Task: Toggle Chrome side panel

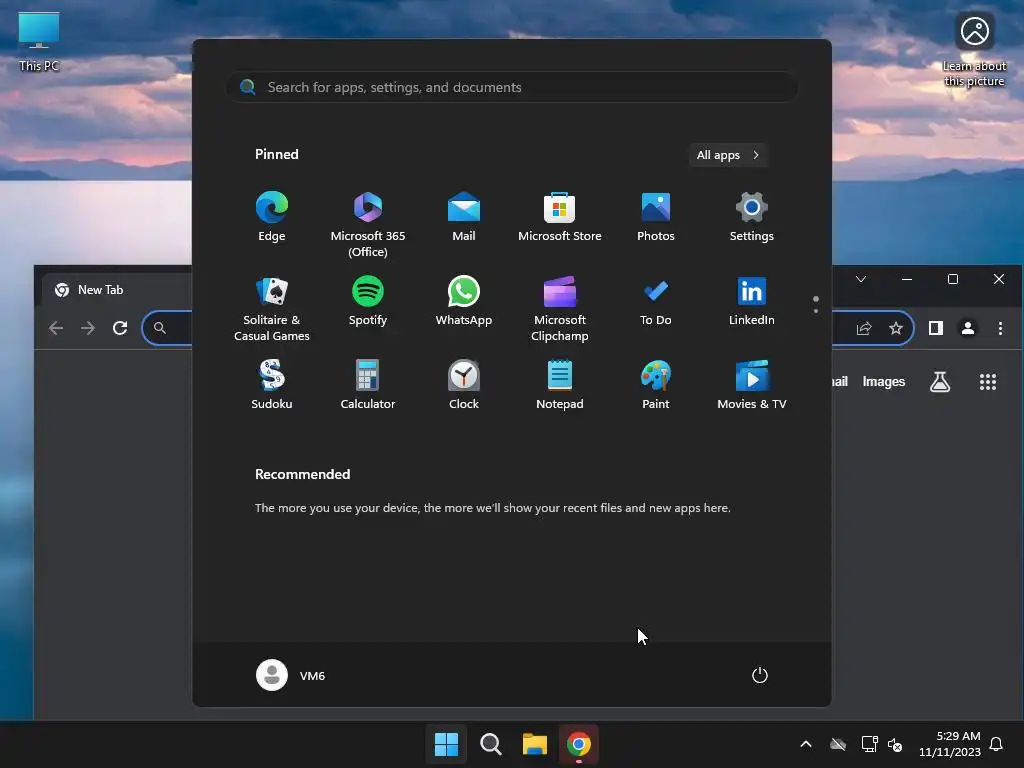Action: click(936, 328)
